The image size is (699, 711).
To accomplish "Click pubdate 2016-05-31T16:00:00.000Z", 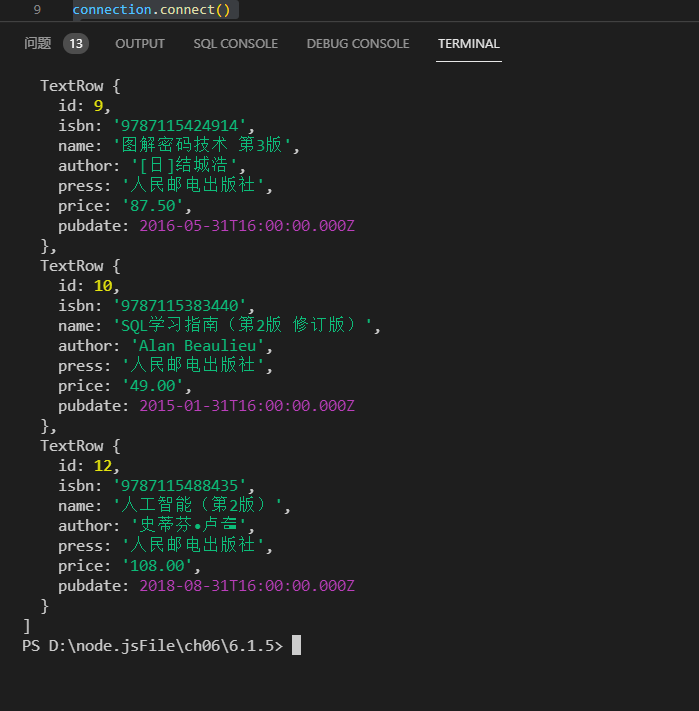I will [246, 226].
